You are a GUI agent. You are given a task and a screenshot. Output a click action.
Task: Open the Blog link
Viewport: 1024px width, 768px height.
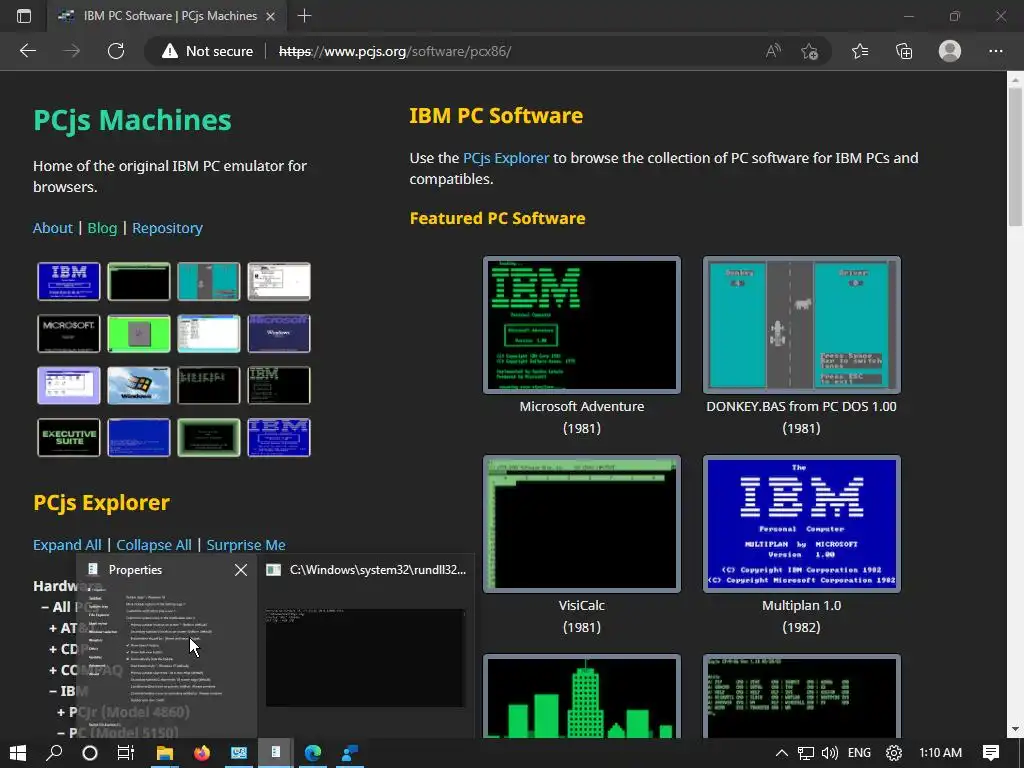pos(103,228)
